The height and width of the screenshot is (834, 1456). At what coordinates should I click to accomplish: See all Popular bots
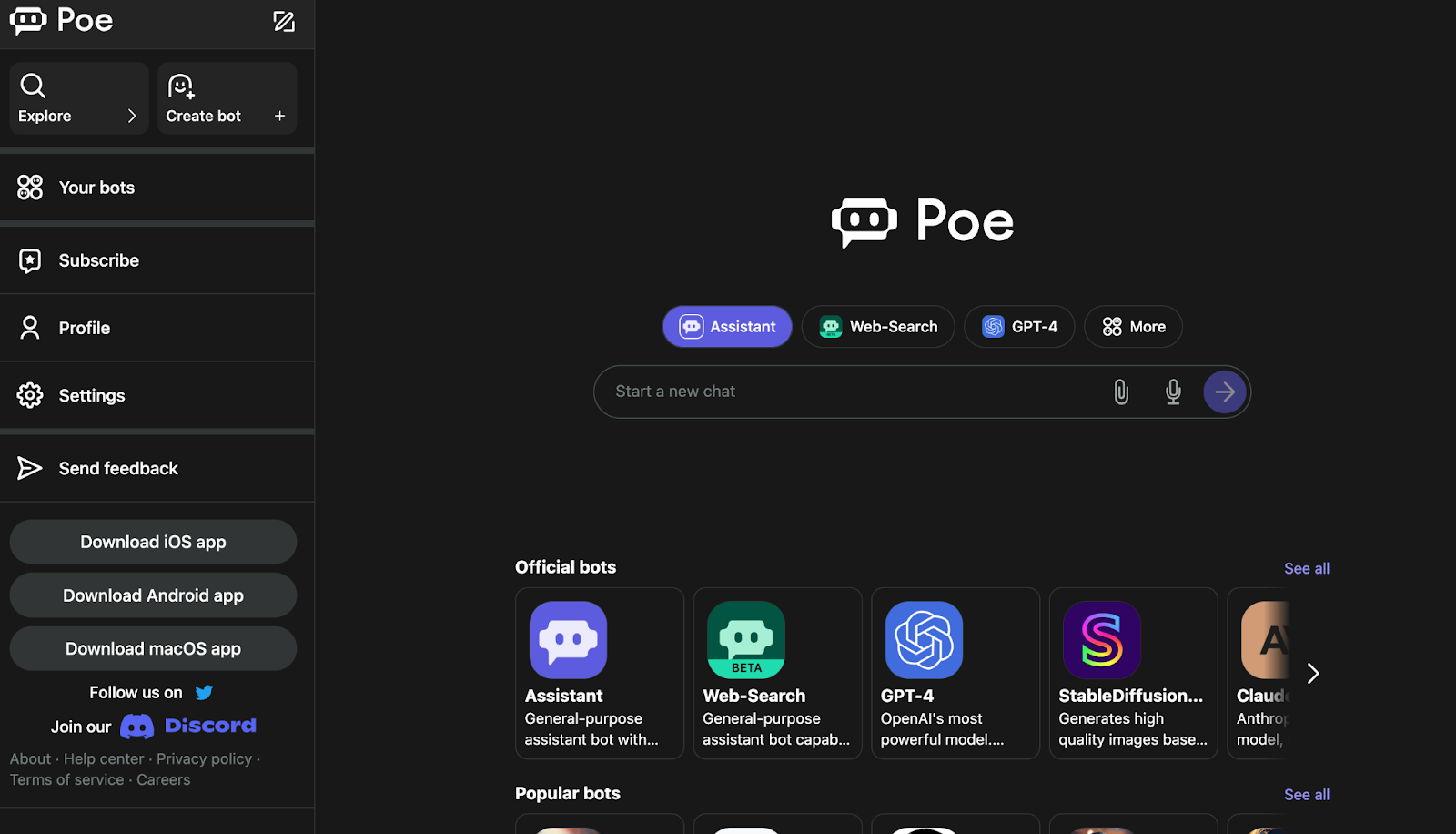pos(1307,795)
